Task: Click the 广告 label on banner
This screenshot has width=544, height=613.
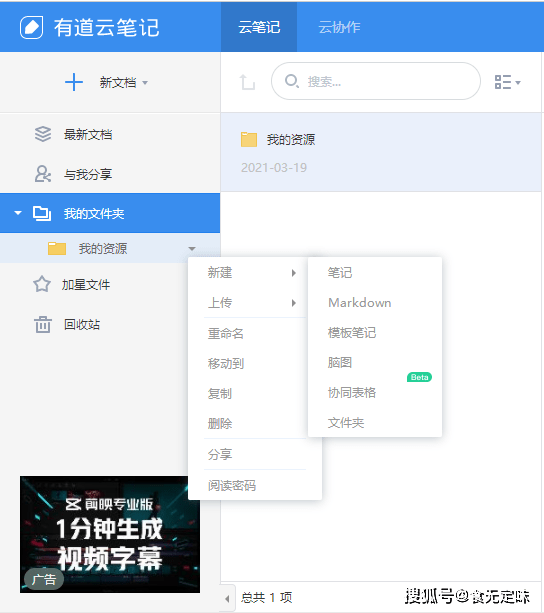Action: 44,579
